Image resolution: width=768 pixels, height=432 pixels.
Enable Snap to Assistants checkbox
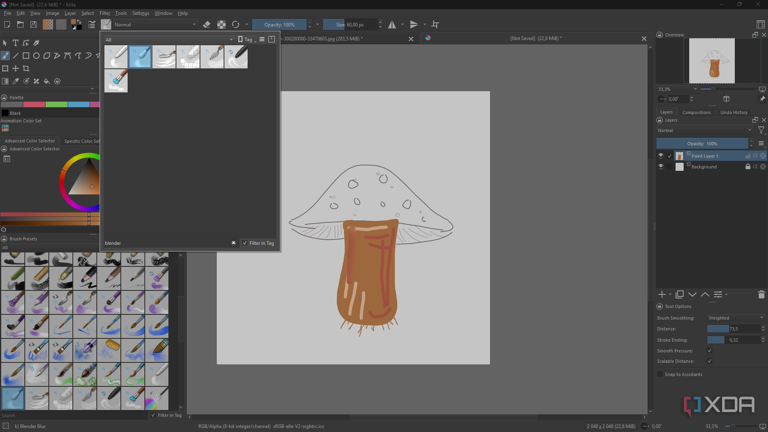pyautogui.click(x=661, y=374)
